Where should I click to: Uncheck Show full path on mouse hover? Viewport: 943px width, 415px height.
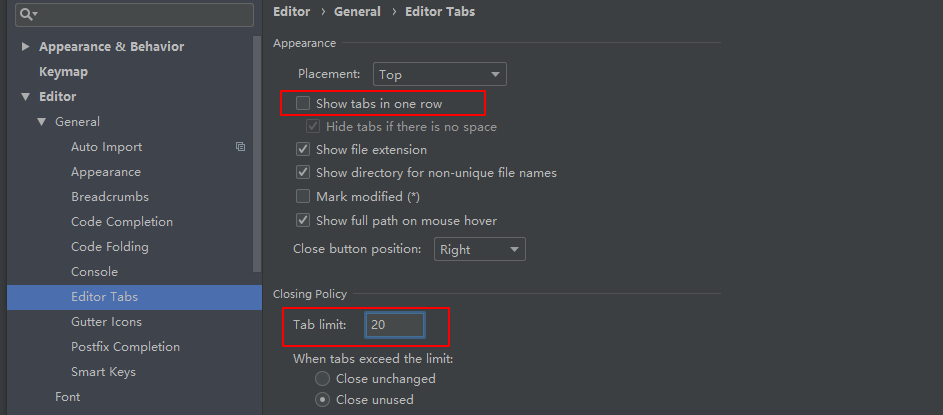[303, 221]
